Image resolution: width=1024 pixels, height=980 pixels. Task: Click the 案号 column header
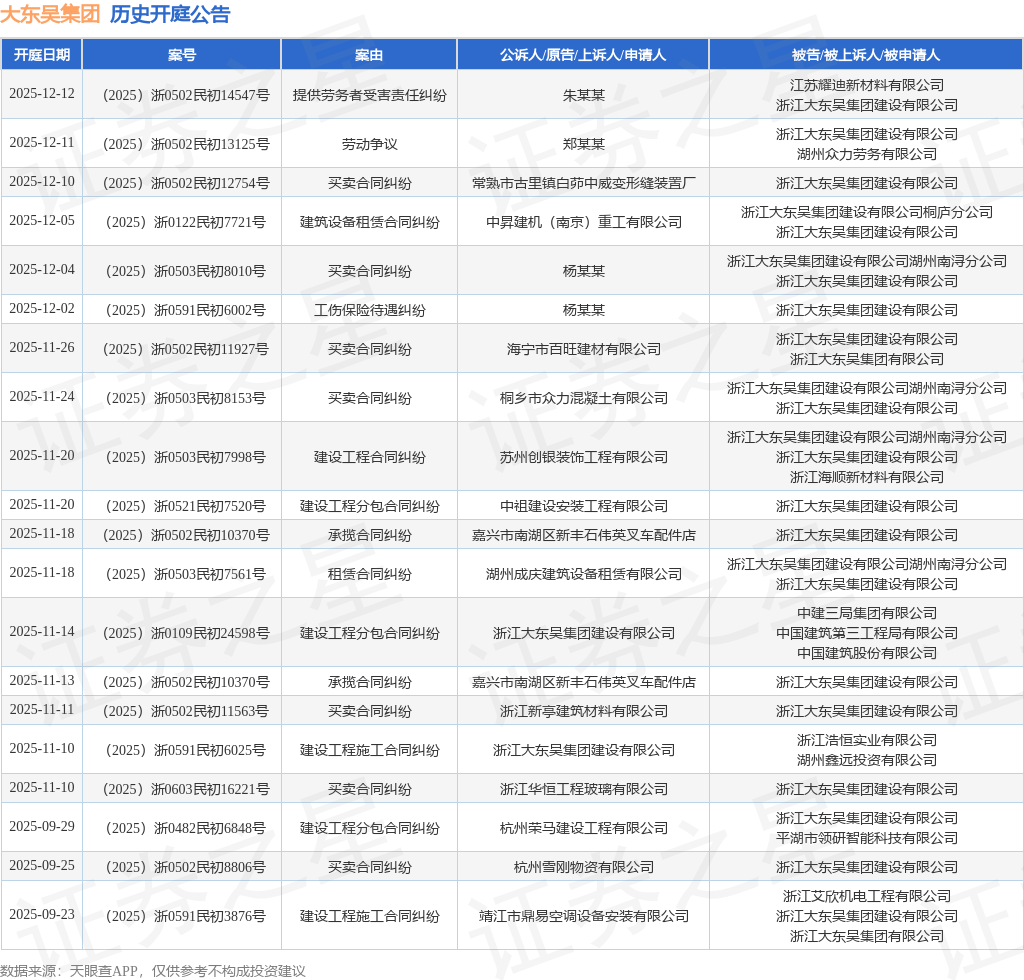[x=182, y=55]
